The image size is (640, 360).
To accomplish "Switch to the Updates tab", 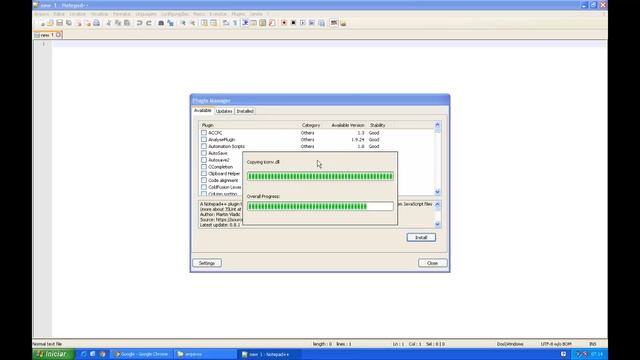I will (224, 111).
